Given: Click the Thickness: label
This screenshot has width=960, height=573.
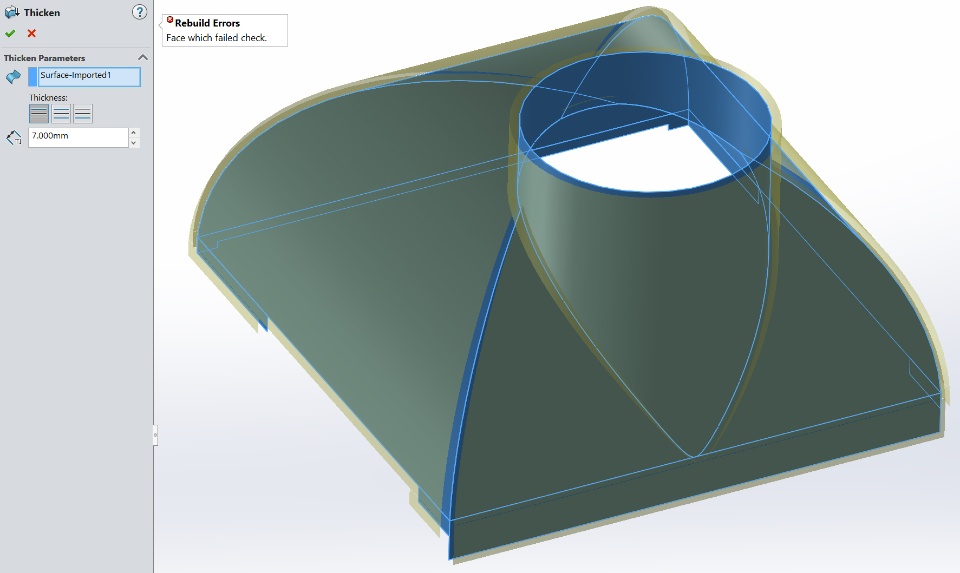Looking at the screenshot, I should click(48, 97).
